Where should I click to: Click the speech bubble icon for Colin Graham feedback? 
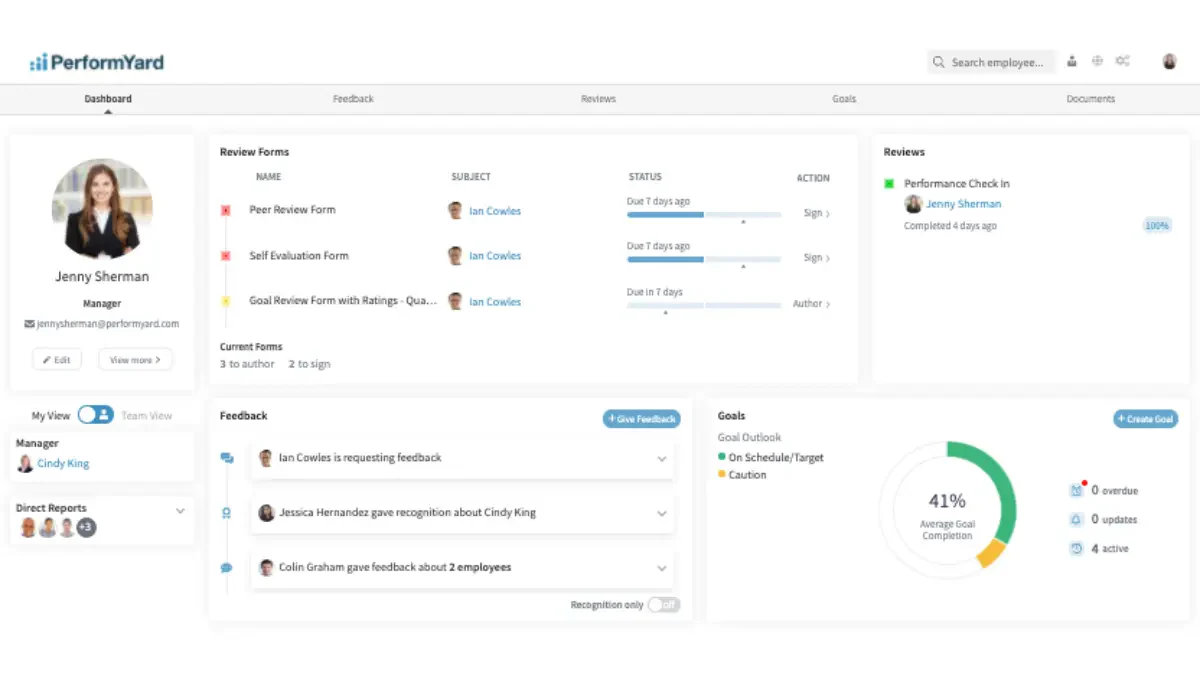(x=227, y=567)
